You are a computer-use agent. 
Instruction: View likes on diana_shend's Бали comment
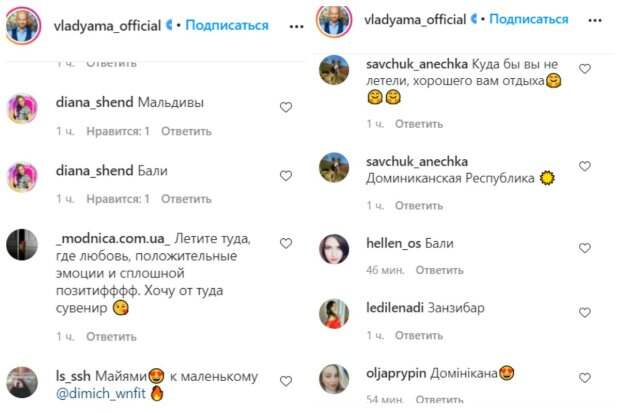pyautogui.click(x=118, y=199)
